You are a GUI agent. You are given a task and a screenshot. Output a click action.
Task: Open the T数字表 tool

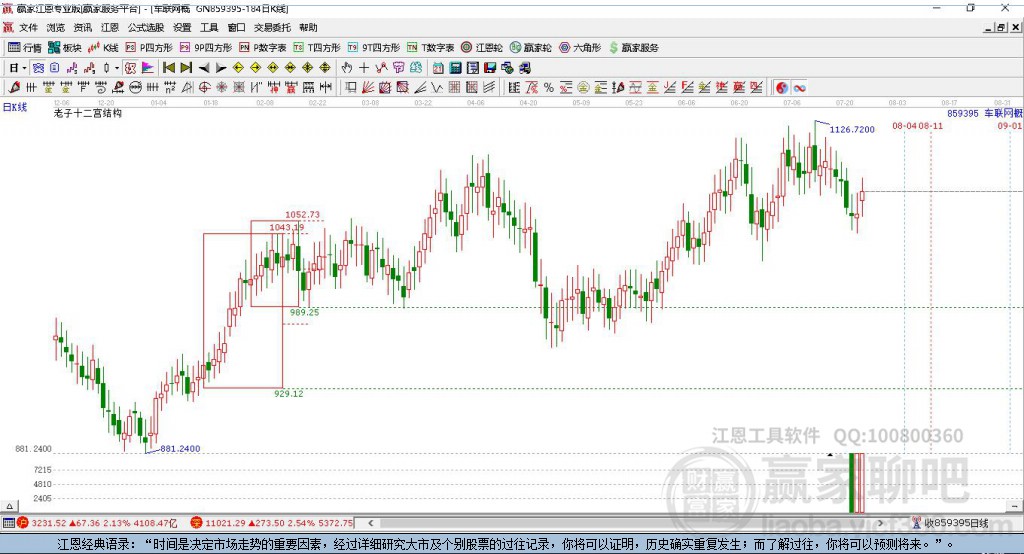click(430, 48)
